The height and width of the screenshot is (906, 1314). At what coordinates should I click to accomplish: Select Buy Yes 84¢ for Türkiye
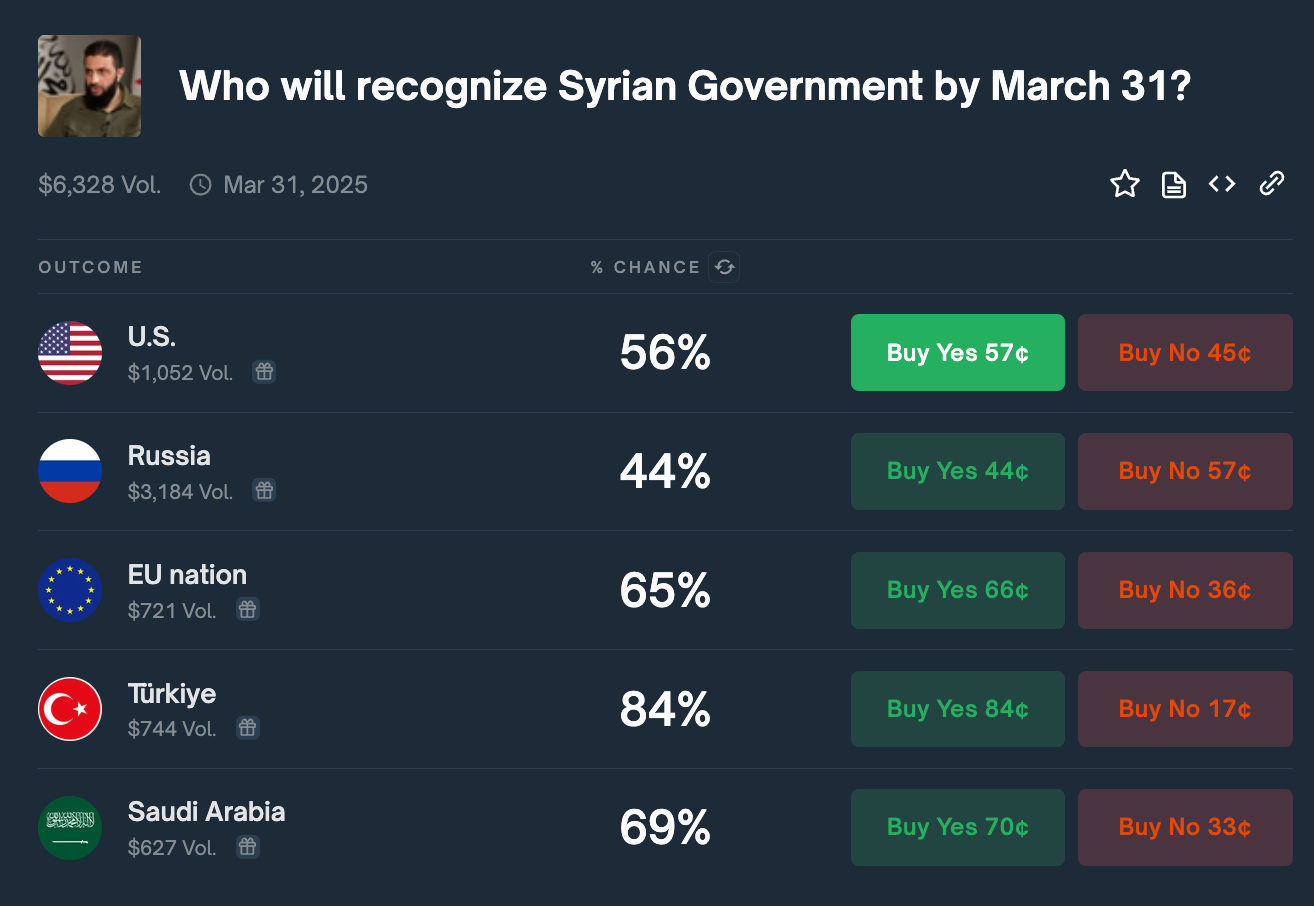tap(957, 709)
